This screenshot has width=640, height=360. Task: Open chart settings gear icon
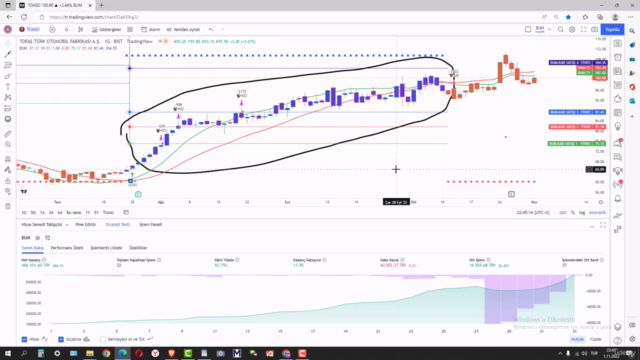(572, 29)
